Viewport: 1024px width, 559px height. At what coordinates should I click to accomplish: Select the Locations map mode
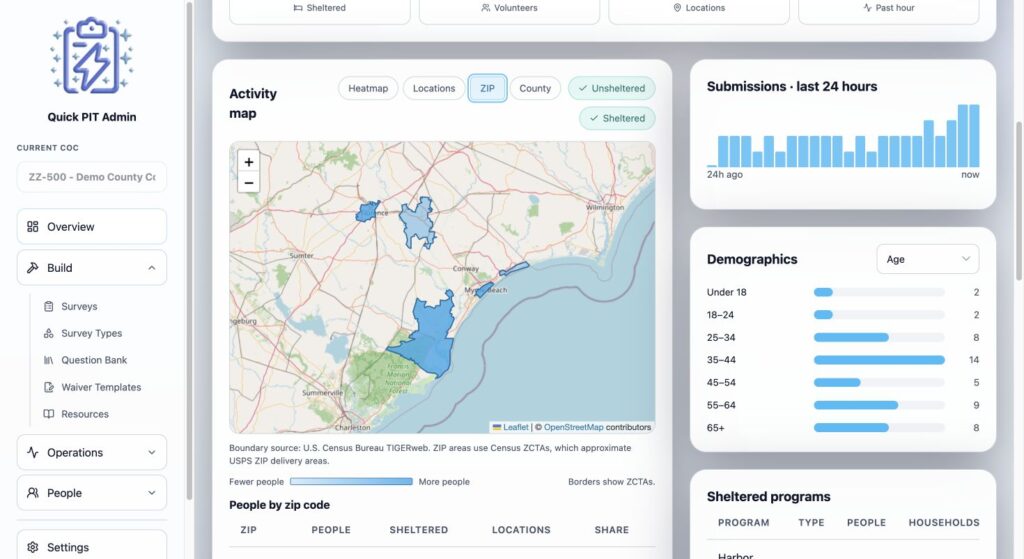click(x=434, y=88)
